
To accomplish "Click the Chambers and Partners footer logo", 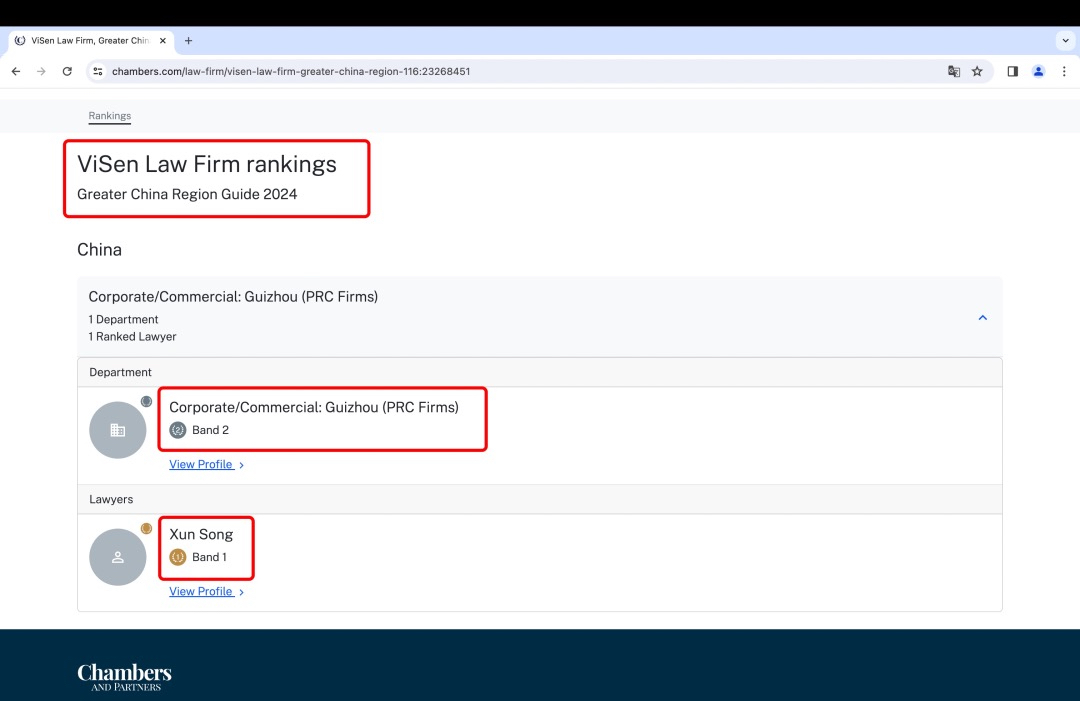I will (x=125, y=677).
